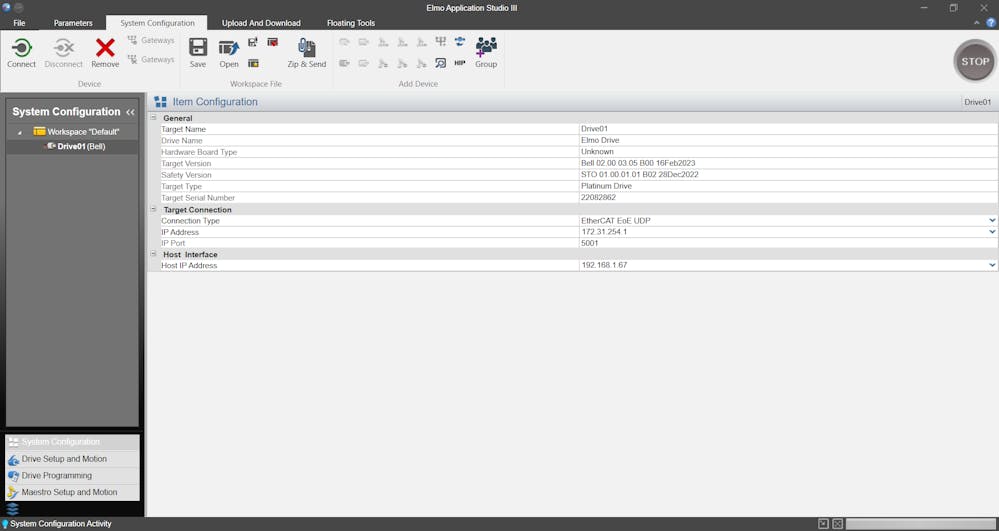Collapse the Workspace "Default" tree node
Screen dimensions: 999x531
click(x=20, y=132)
